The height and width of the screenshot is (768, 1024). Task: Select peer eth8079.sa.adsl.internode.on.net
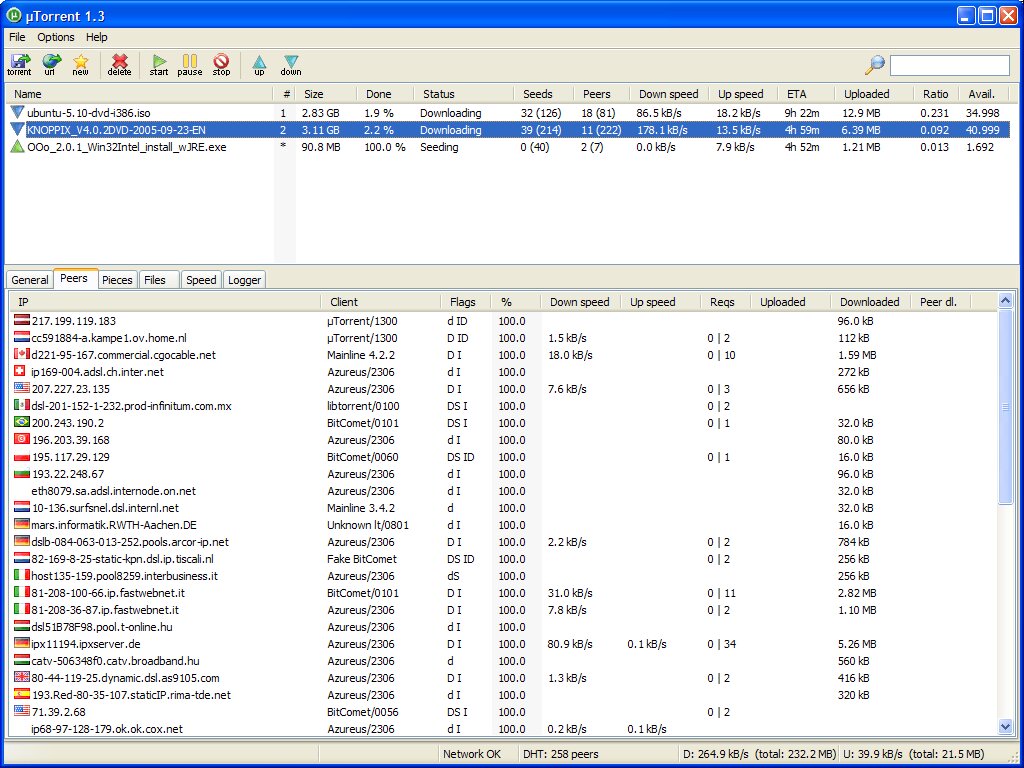click(503, 491)
